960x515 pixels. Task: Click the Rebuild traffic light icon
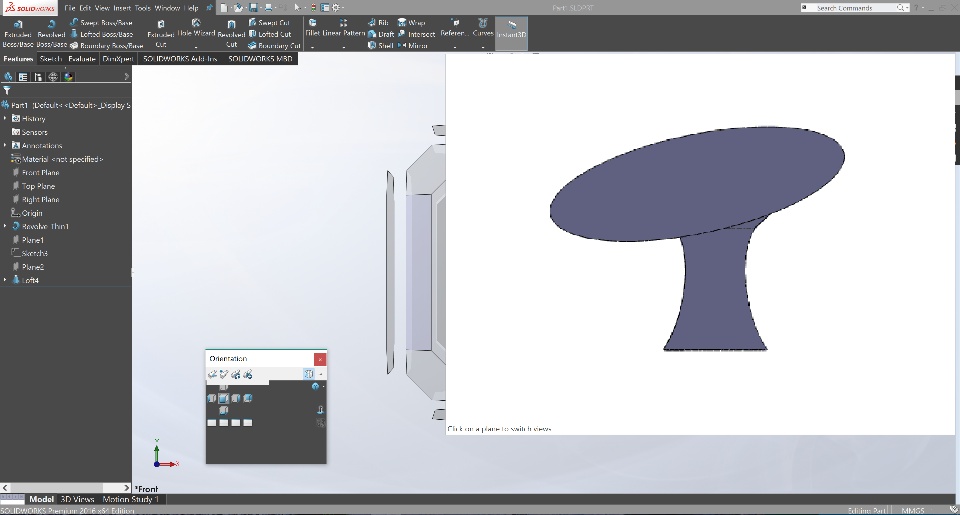click(x=314, y=8)
